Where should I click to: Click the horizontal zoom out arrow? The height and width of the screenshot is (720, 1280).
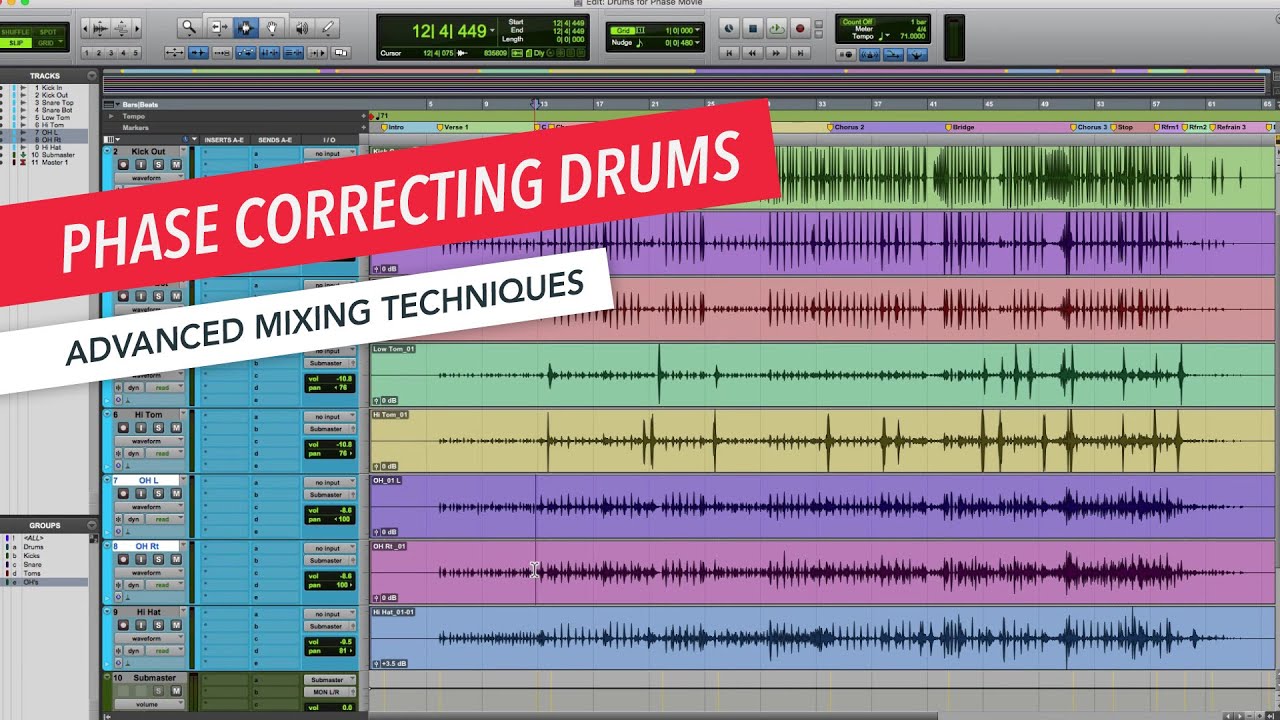(87, 28)
